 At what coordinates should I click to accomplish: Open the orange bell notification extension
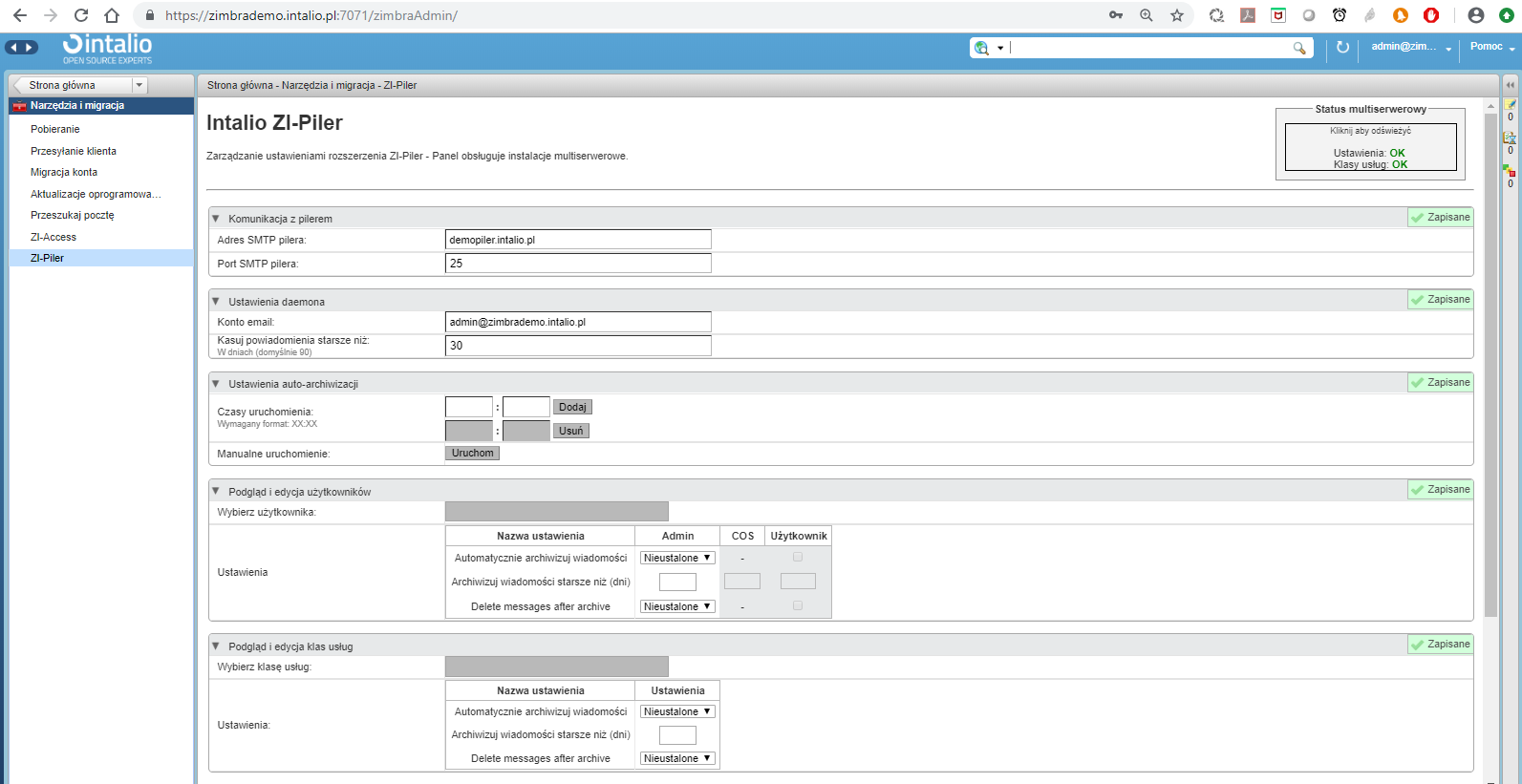pos(1401,15)
